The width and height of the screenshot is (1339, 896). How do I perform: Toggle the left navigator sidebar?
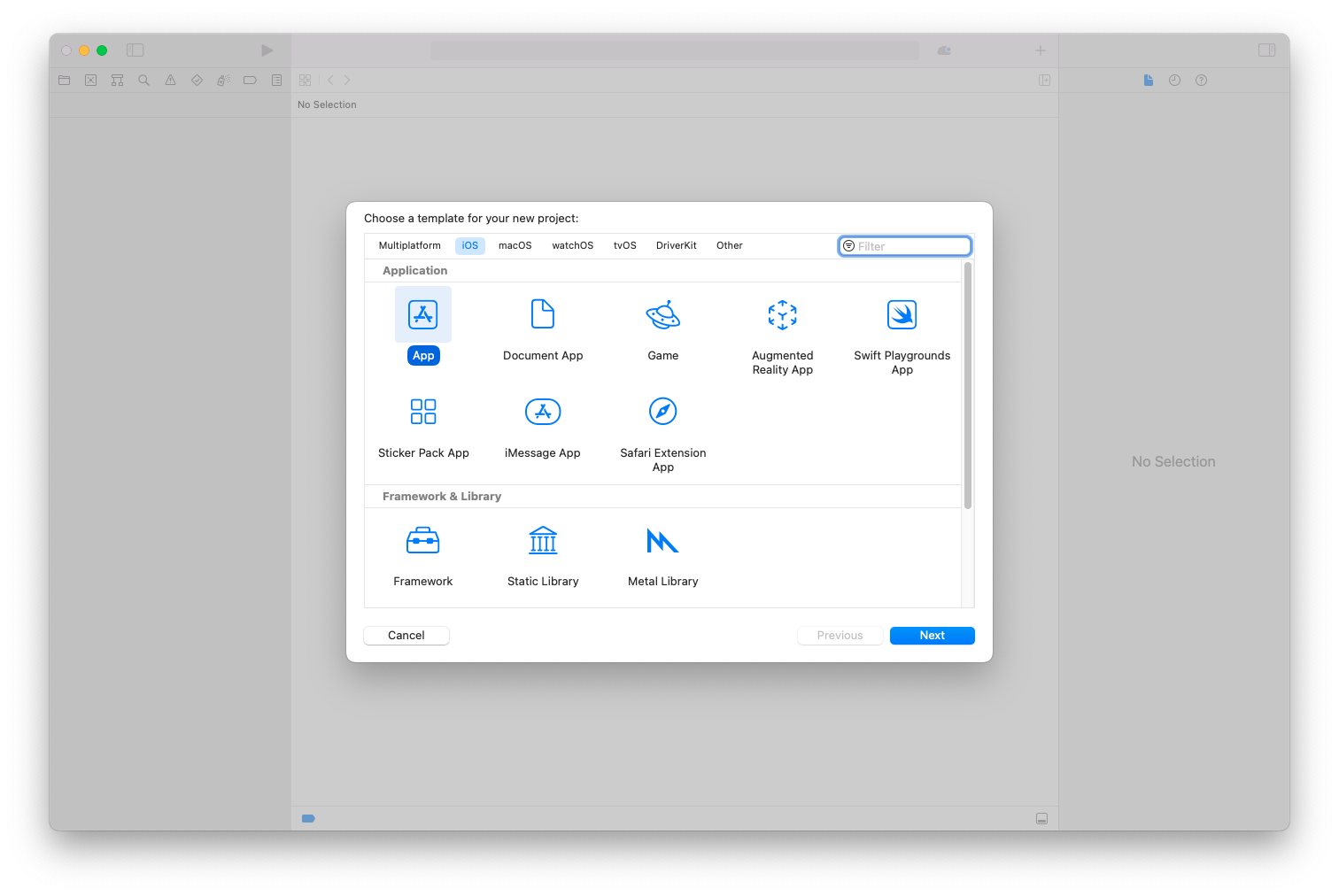[x=135, y=50]
